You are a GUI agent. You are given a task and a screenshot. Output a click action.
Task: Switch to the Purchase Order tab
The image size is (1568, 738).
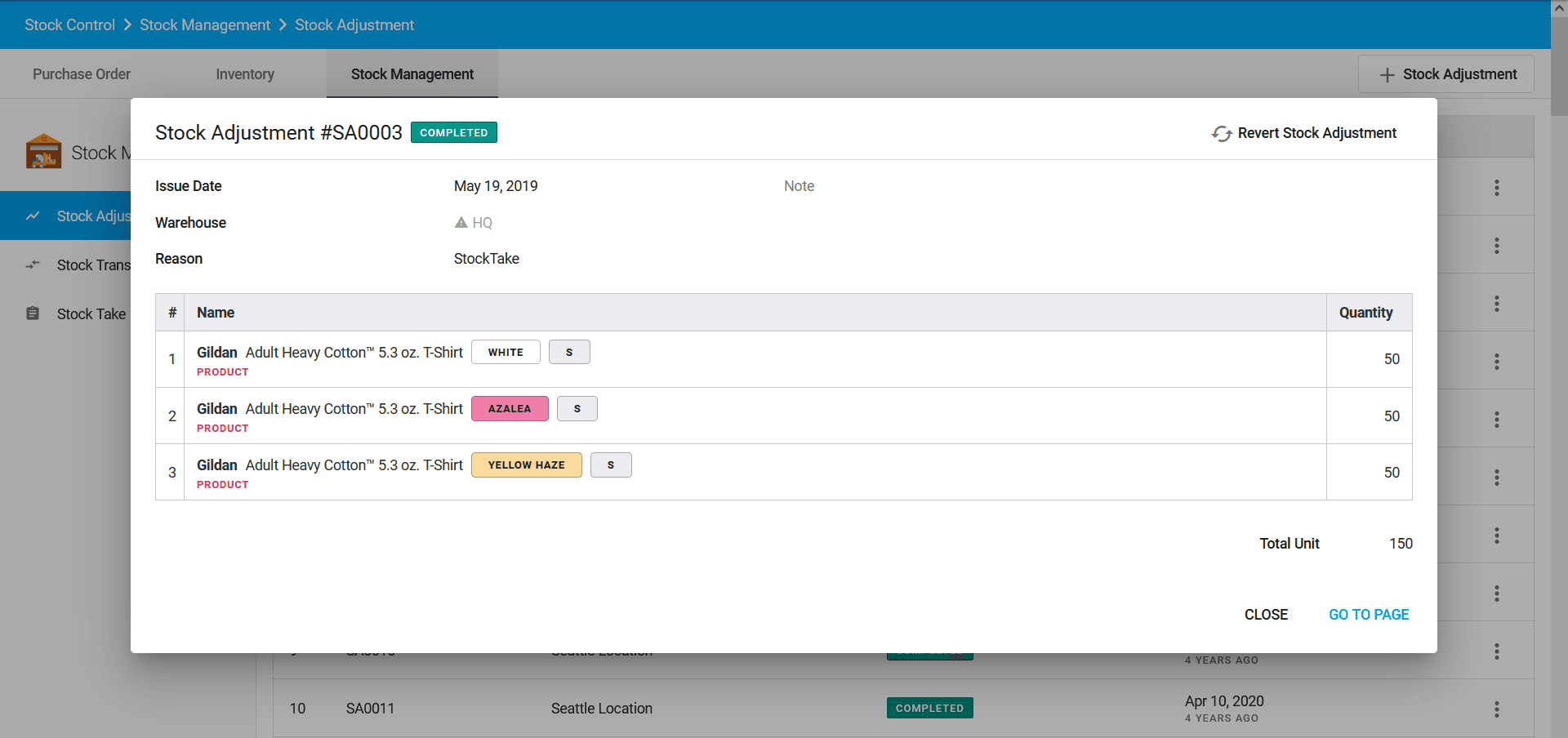(82, 74)
